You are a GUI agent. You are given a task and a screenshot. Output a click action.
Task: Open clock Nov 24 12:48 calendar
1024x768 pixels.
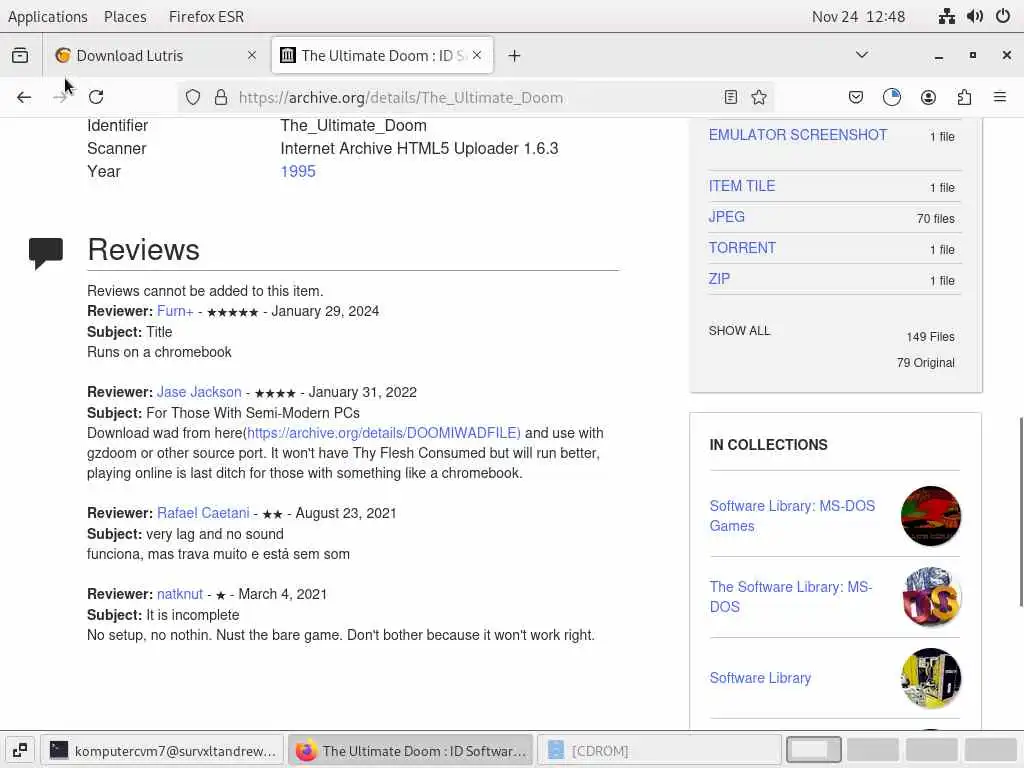858,16
